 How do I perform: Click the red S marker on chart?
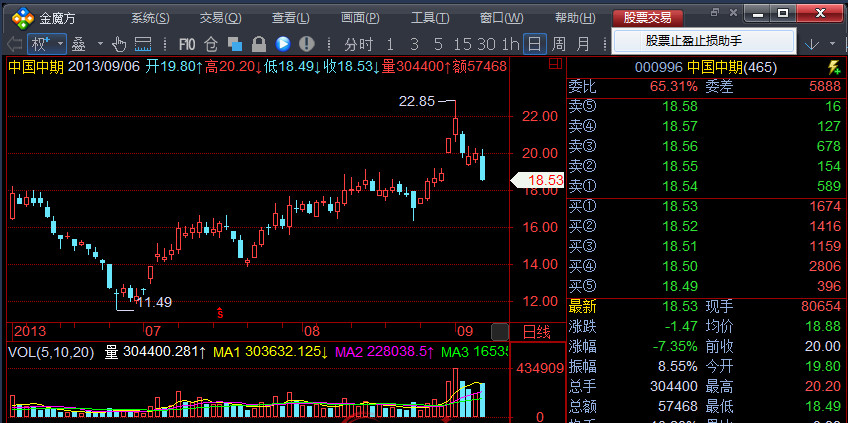[220, 312]
